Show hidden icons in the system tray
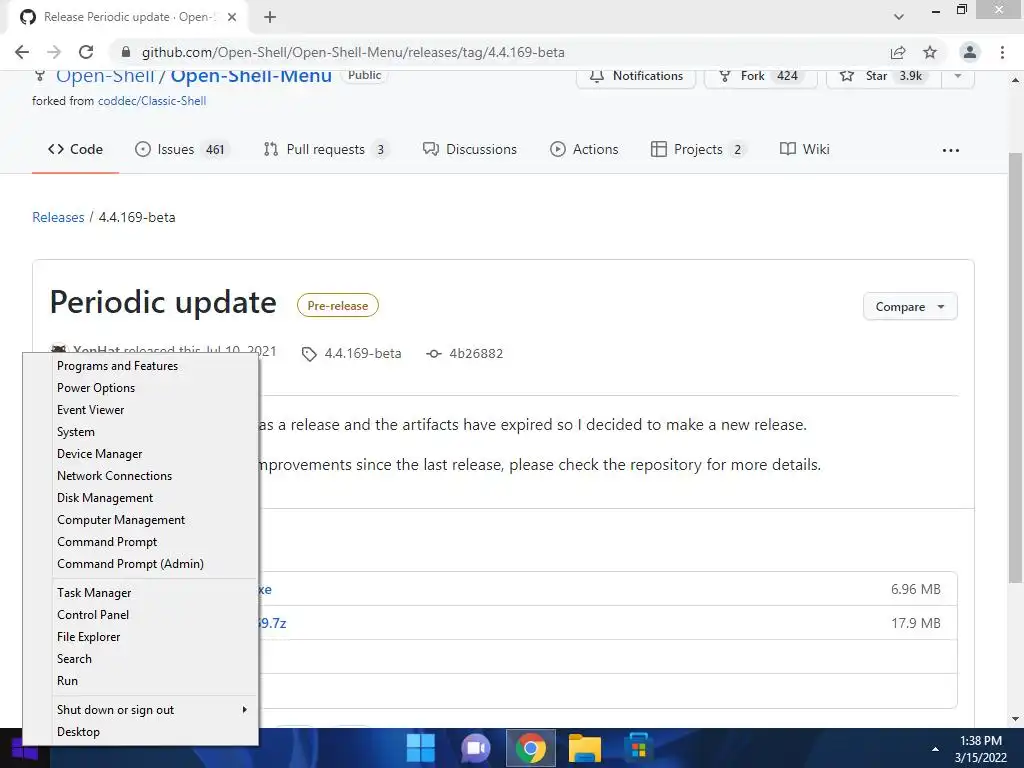 point(935,749)
